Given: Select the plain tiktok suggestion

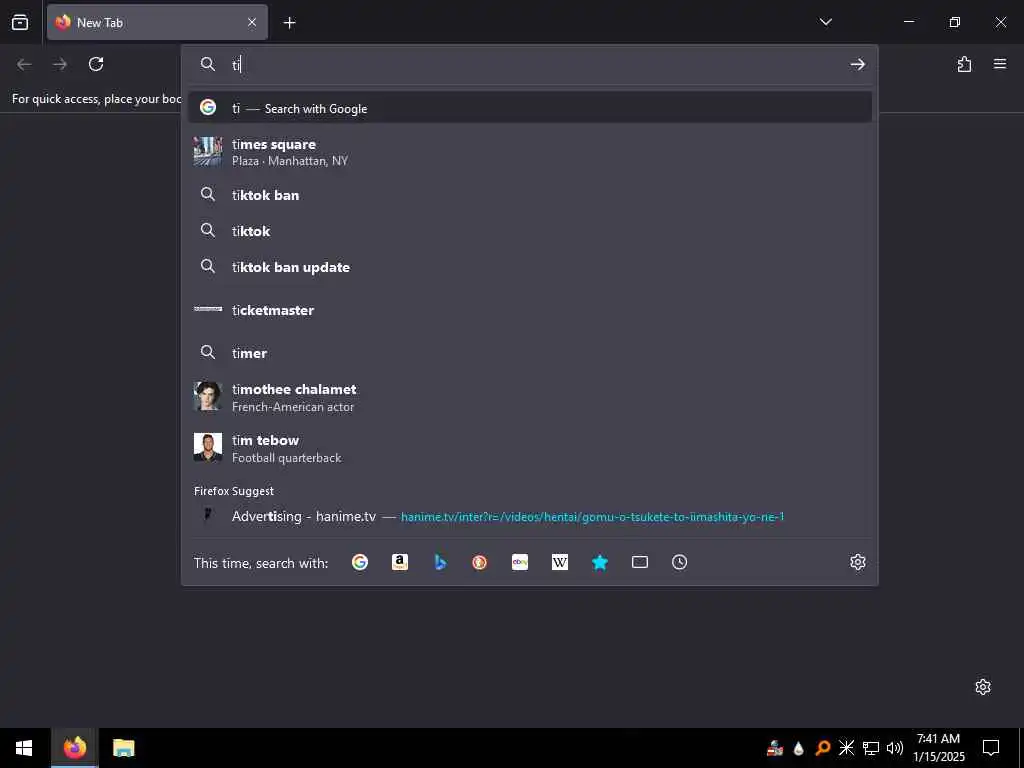Looking at the screenshot, I should point(530,231).
